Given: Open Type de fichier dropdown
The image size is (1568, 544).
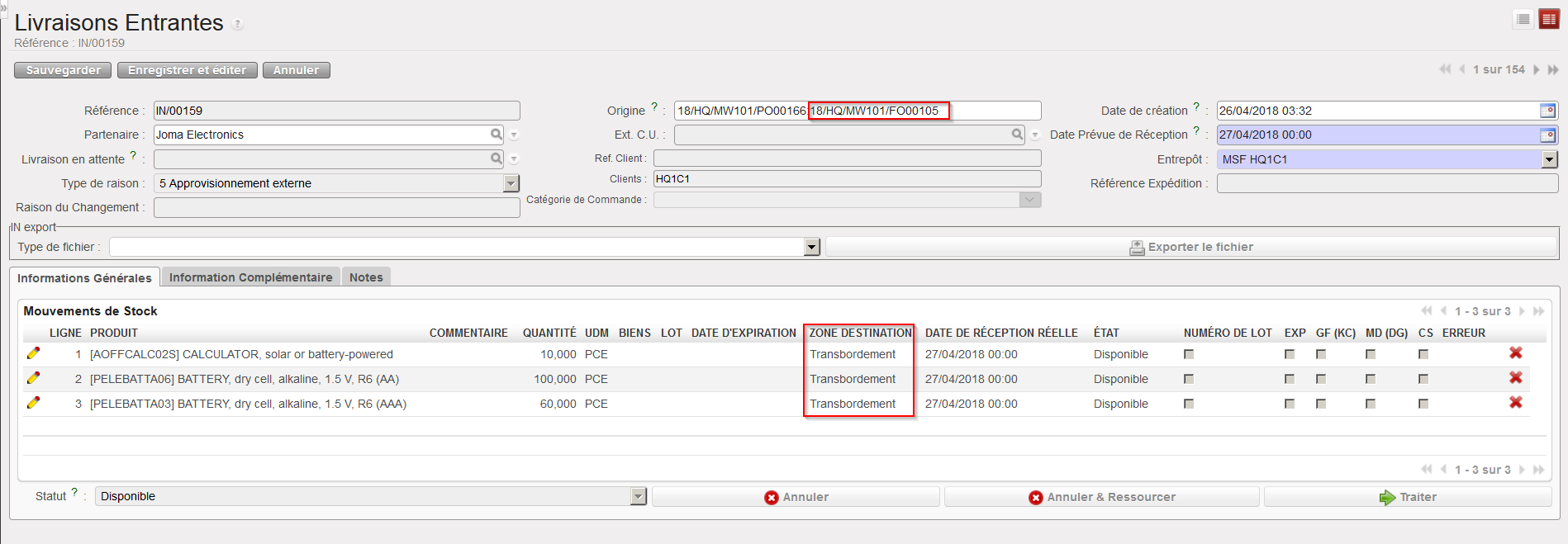Looking at the screenshot, I should tap(812, 247).
